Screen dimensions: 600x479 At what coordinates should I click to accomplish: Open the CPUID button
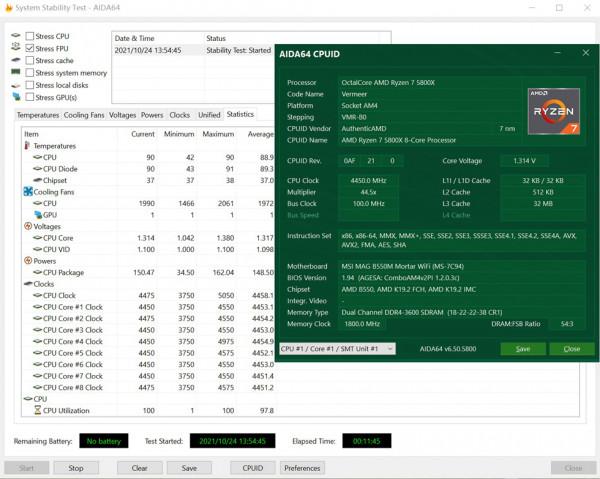click(x=253, y=468)
